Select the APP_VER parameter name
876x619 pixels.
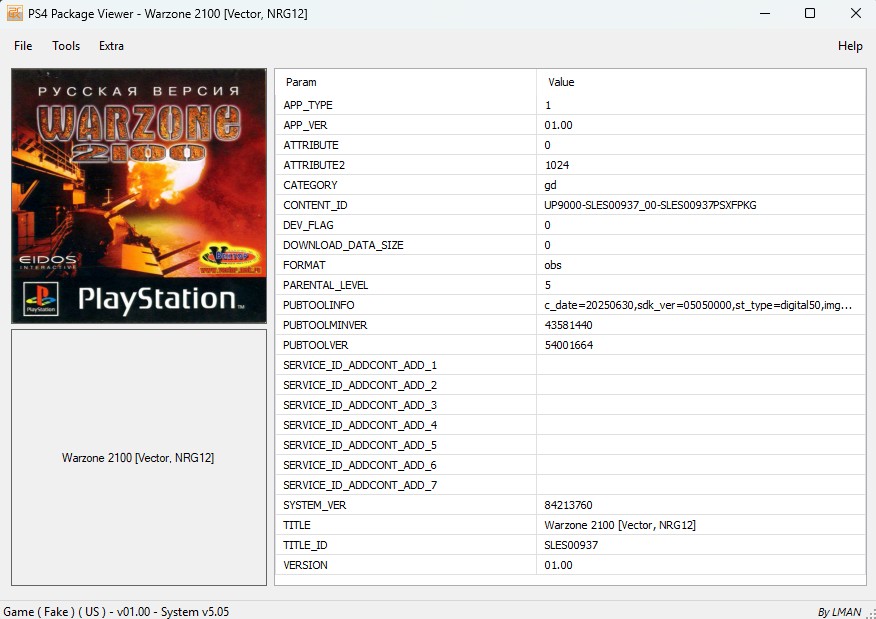click(305, 125)
